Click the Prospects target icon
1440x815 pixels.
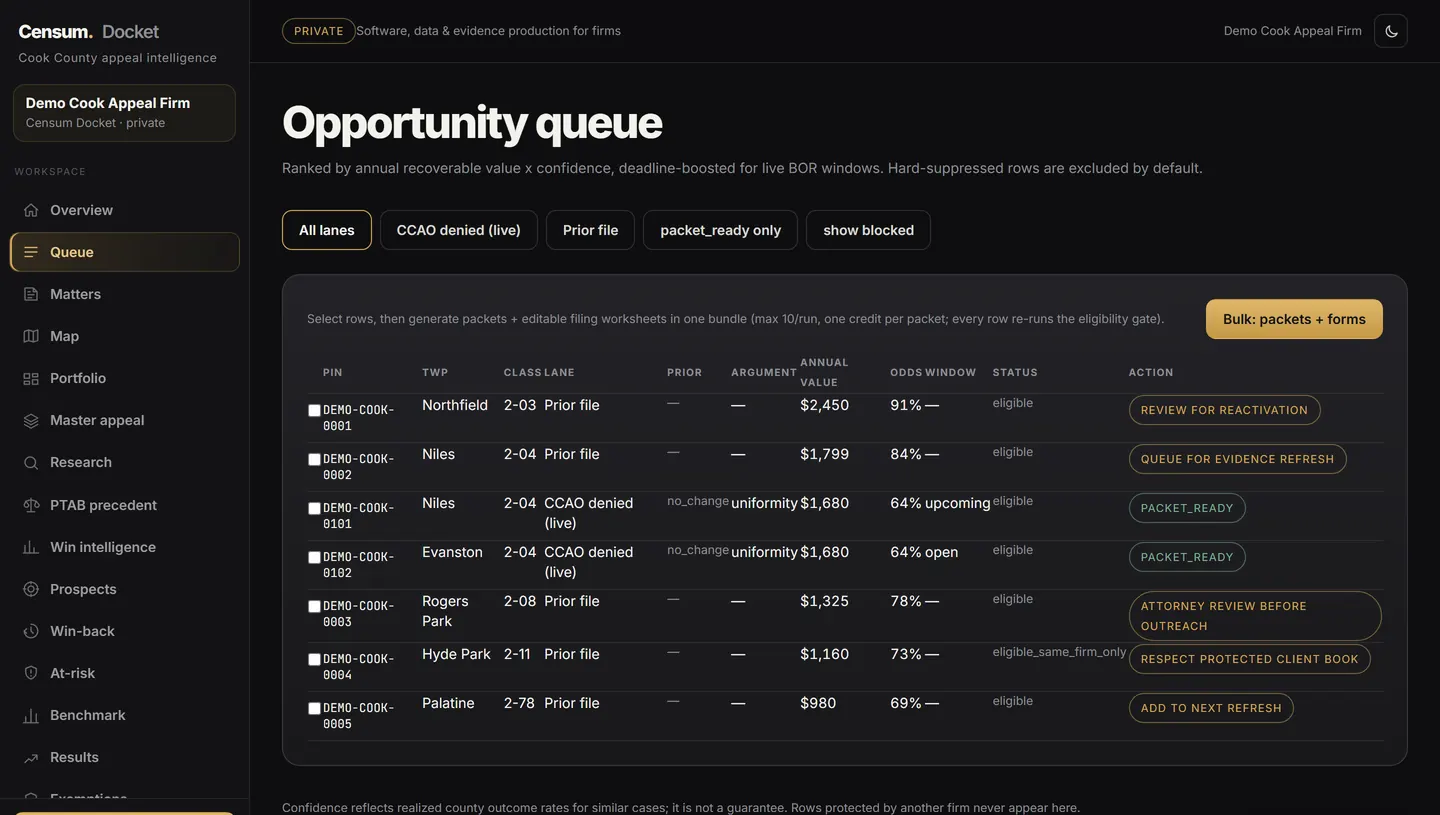click(x=31, y=589)
